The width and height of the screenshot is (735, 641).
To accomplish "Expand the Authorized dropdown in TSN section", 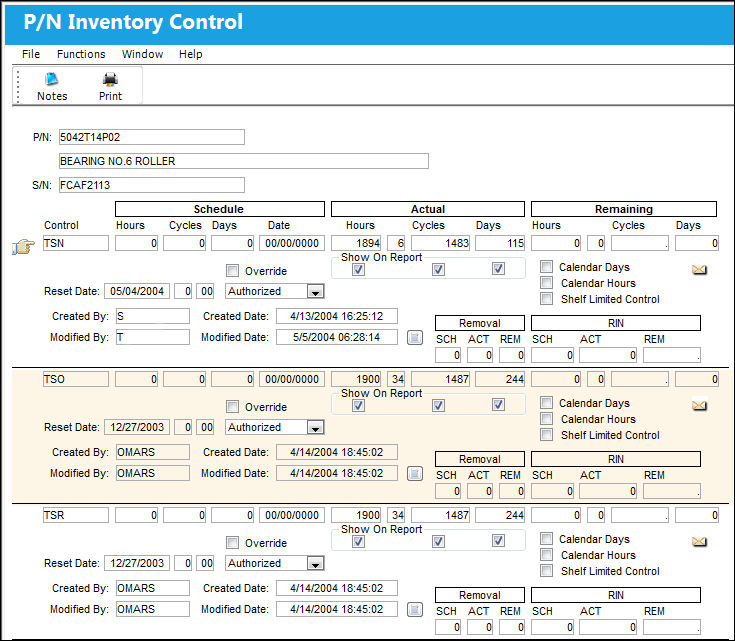I will tap(315, 292).
